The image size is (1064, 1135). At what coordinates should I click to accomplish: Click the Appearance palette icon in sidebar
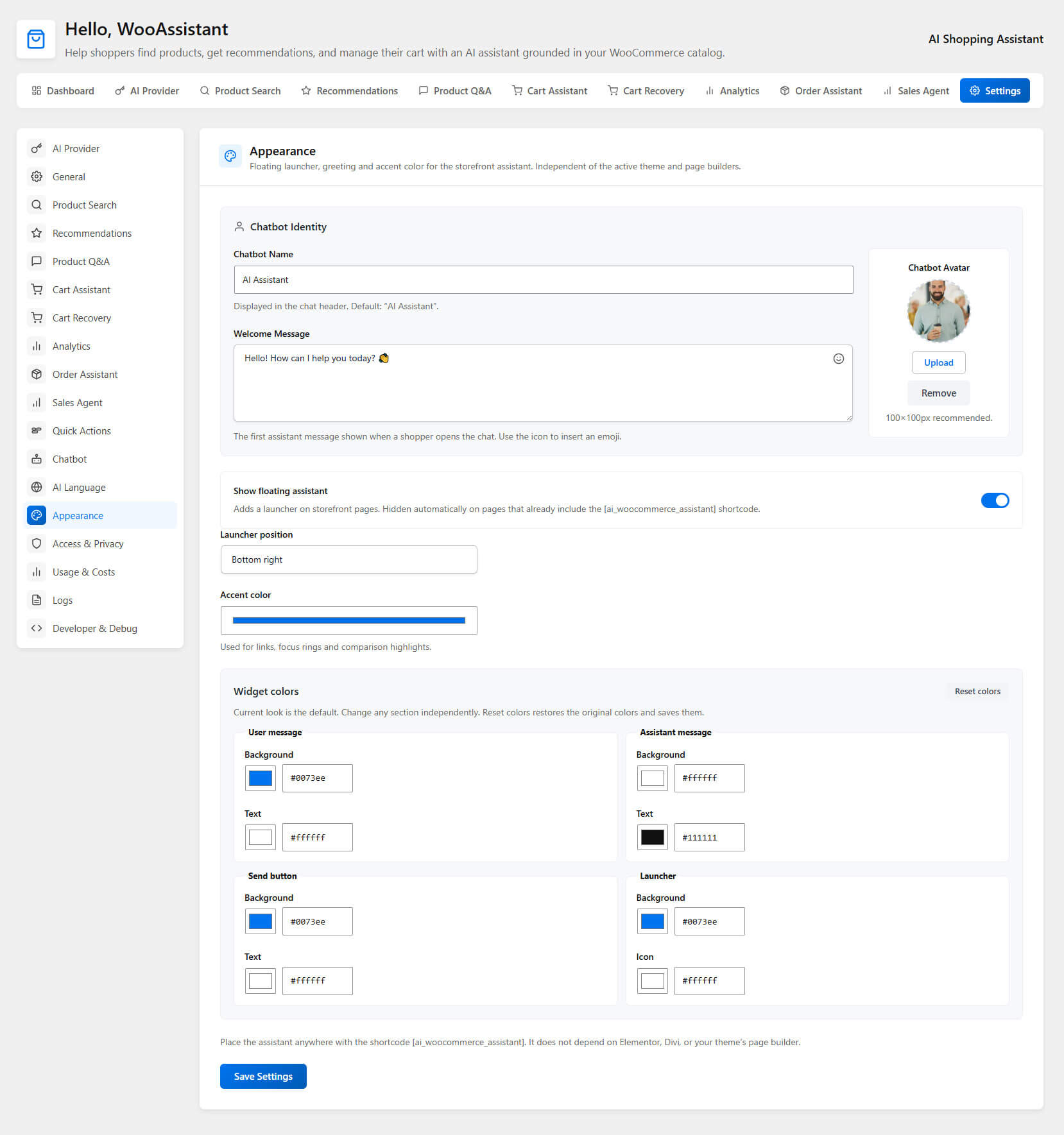(37, 515)
